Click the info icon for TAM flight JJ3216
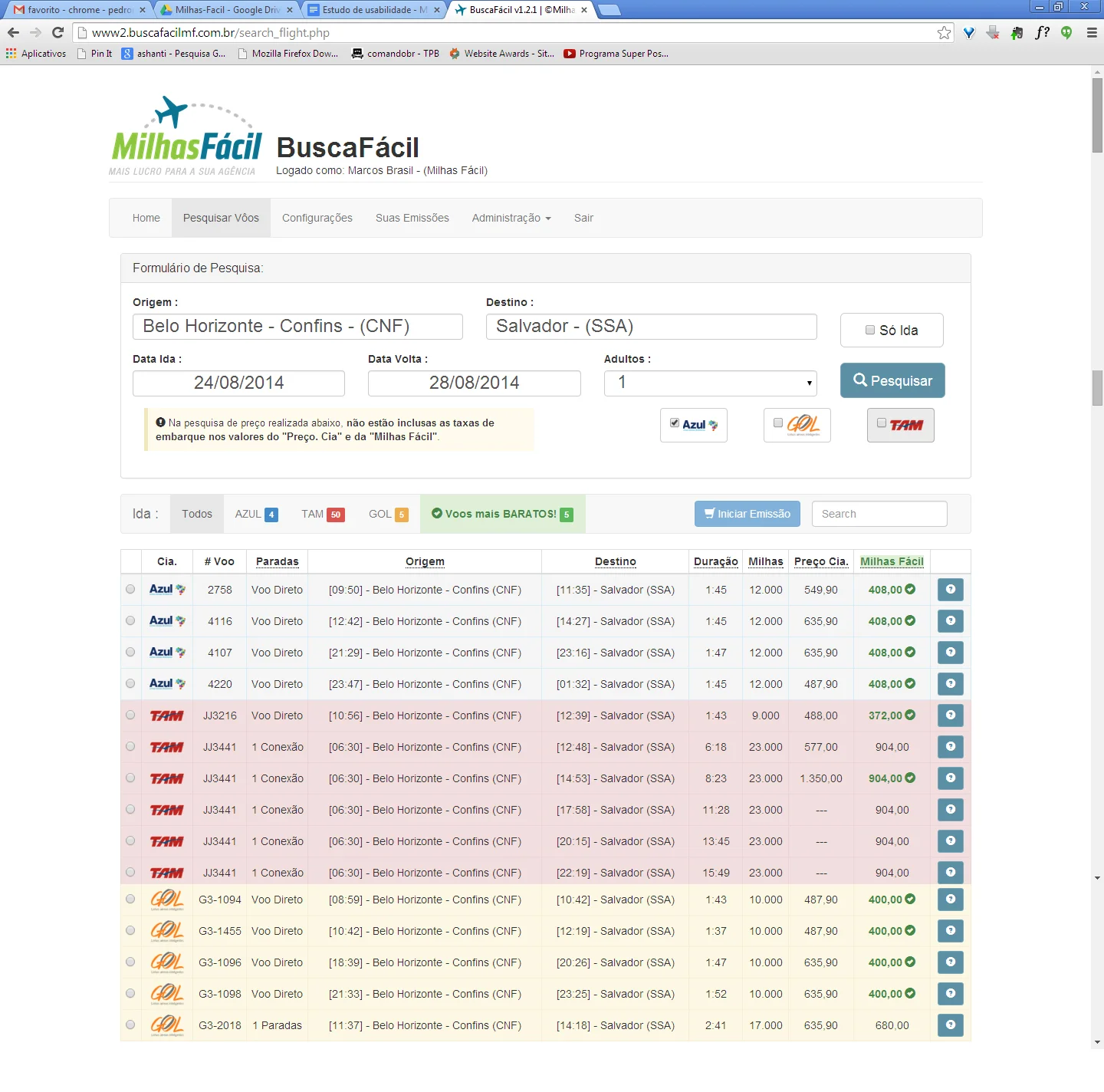 coord(950,715)
